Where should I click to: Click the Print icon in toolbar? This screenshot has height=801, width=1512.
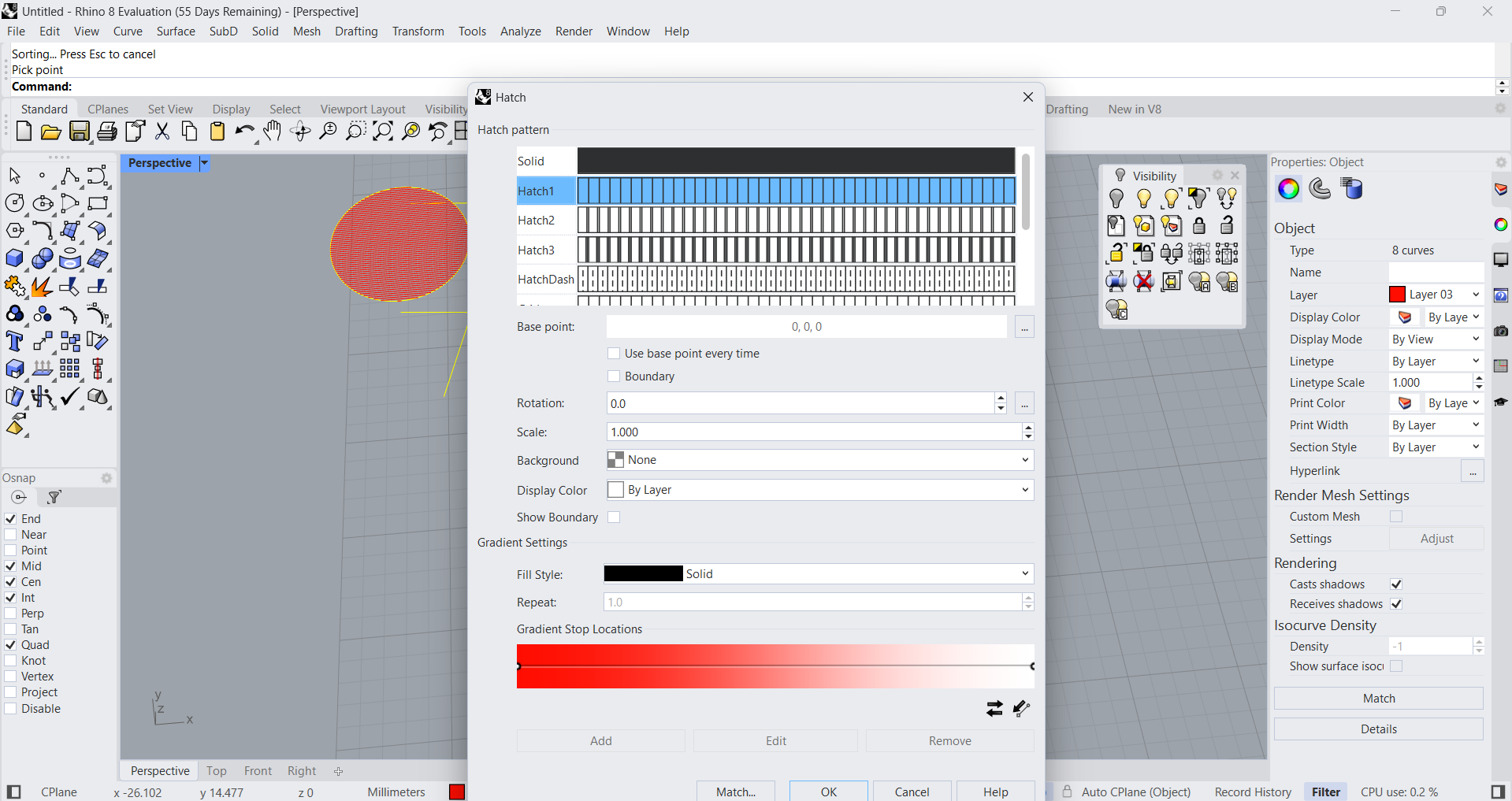tap(107, 132)
